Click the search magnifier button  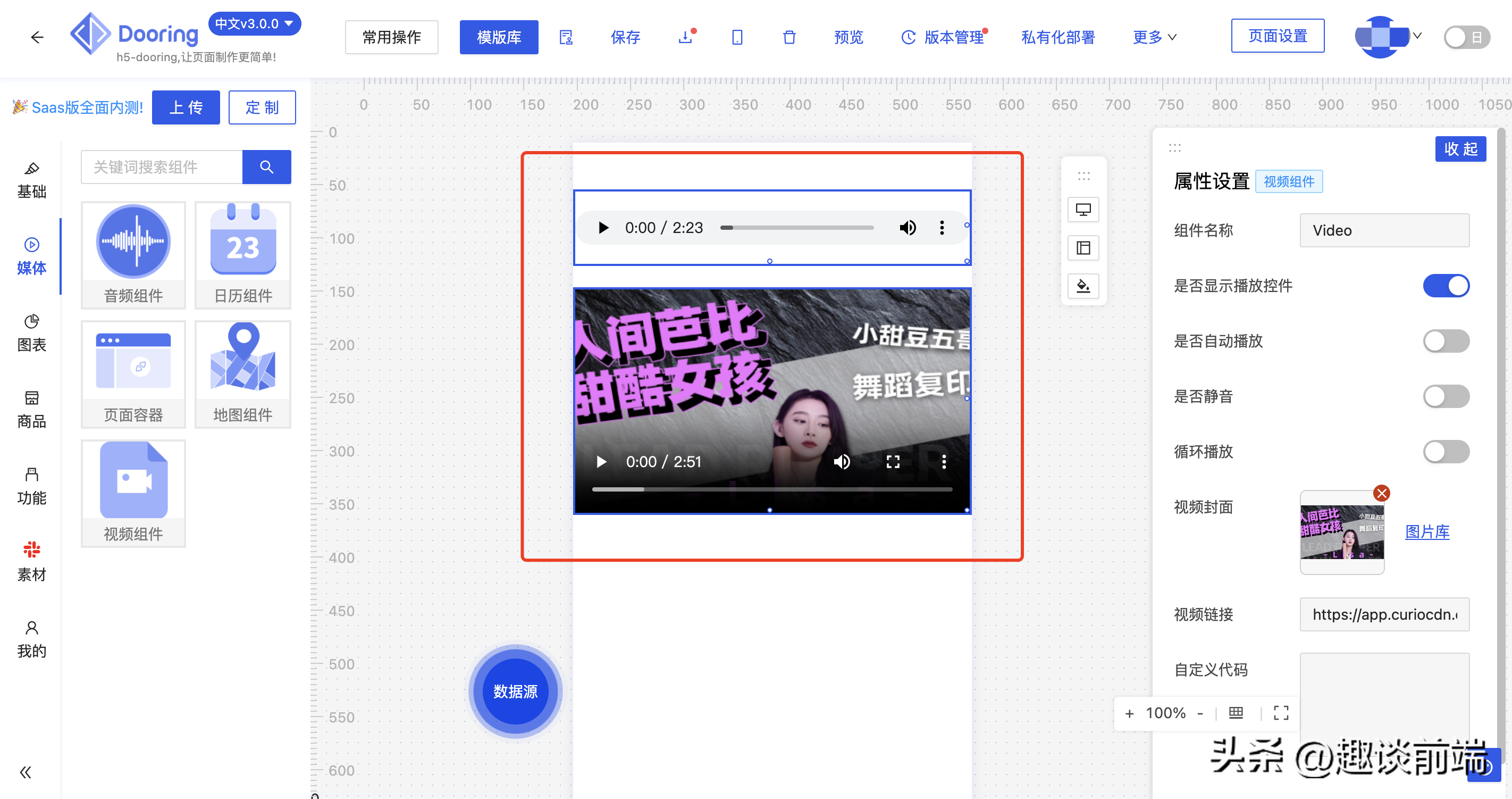coord(266,167)
